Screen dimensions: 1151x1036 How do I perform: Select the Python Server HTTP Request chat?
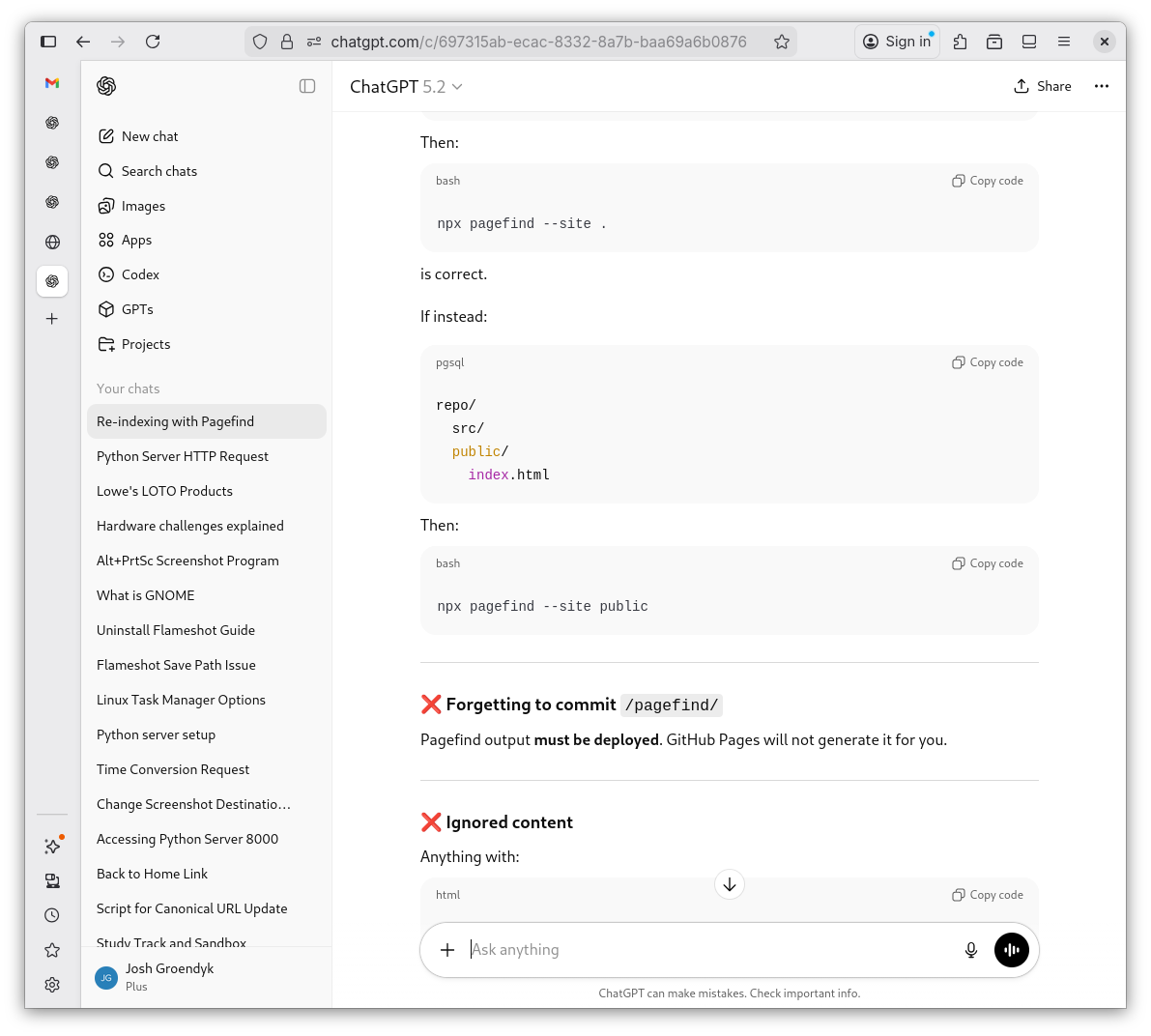(x=182, y=455)
